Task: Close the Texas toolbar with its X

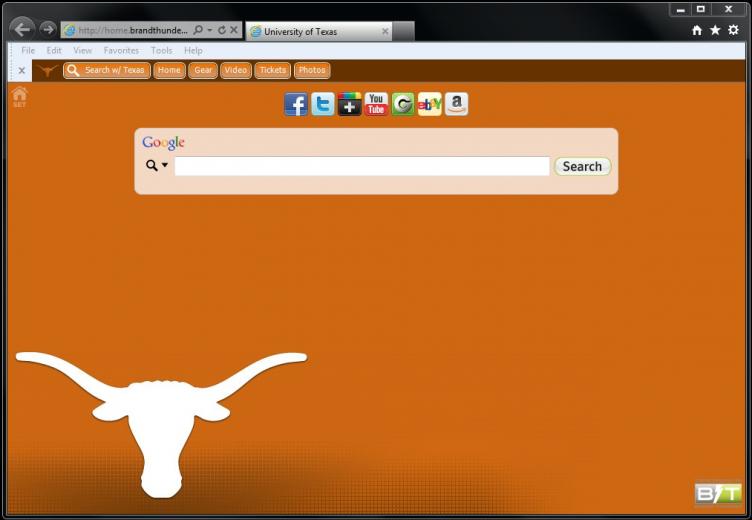Action: [22, 71]
